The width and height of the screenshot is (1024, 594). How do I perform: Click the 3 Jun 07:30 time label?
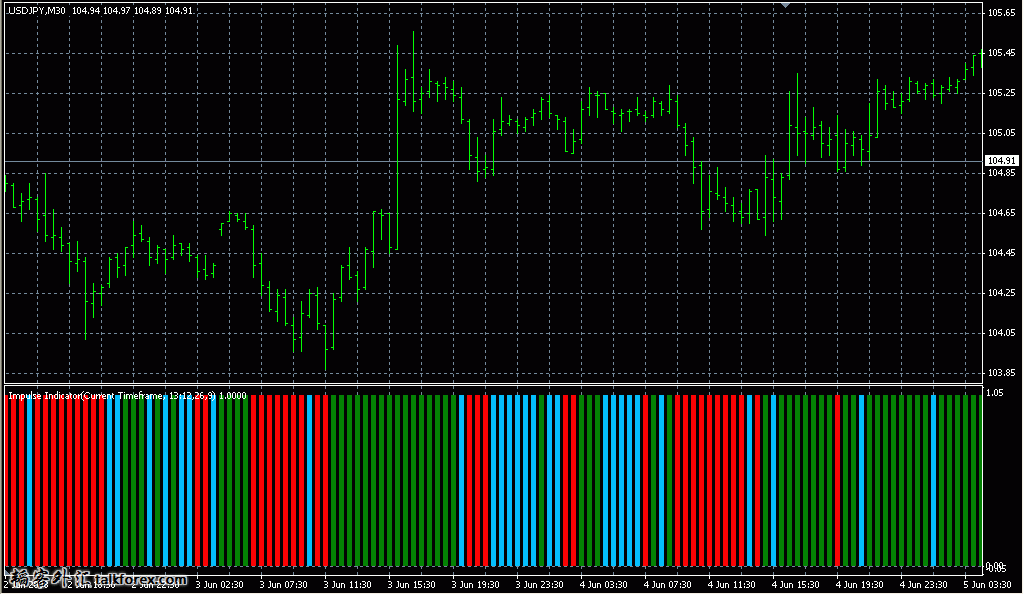[x=283, y=585]
